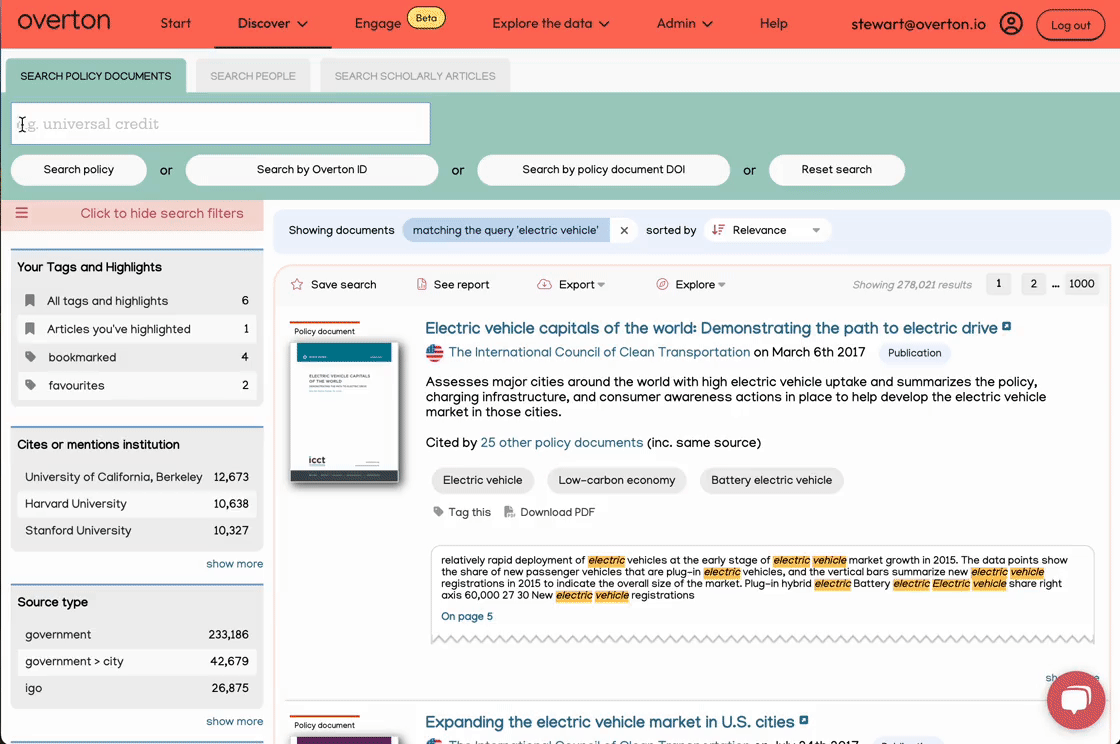
Task: Switch to the Search People tab
Action: point(253,76)
